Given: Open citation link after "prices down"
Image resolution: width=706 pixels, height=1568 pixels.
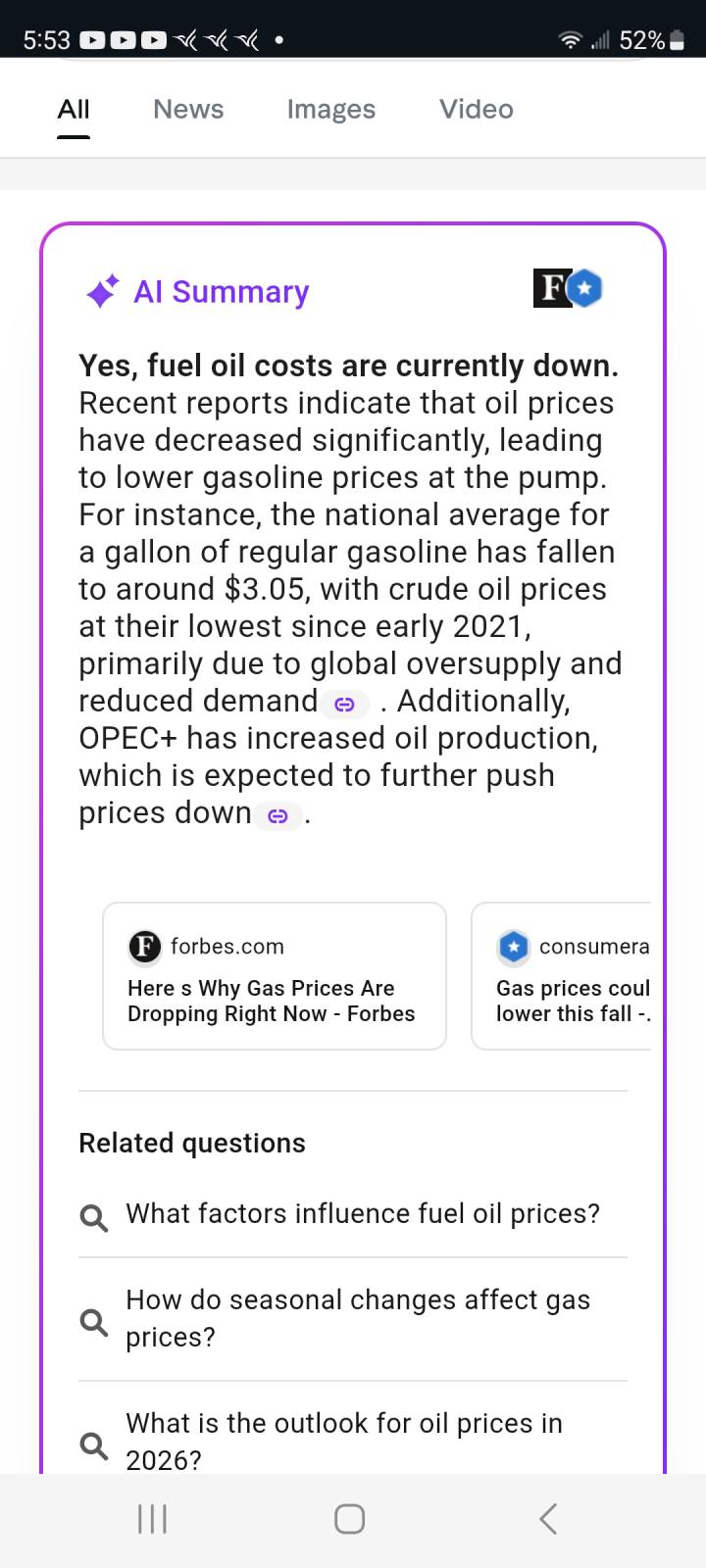Looking at the screenshot, I should click(x=278, y=815).
